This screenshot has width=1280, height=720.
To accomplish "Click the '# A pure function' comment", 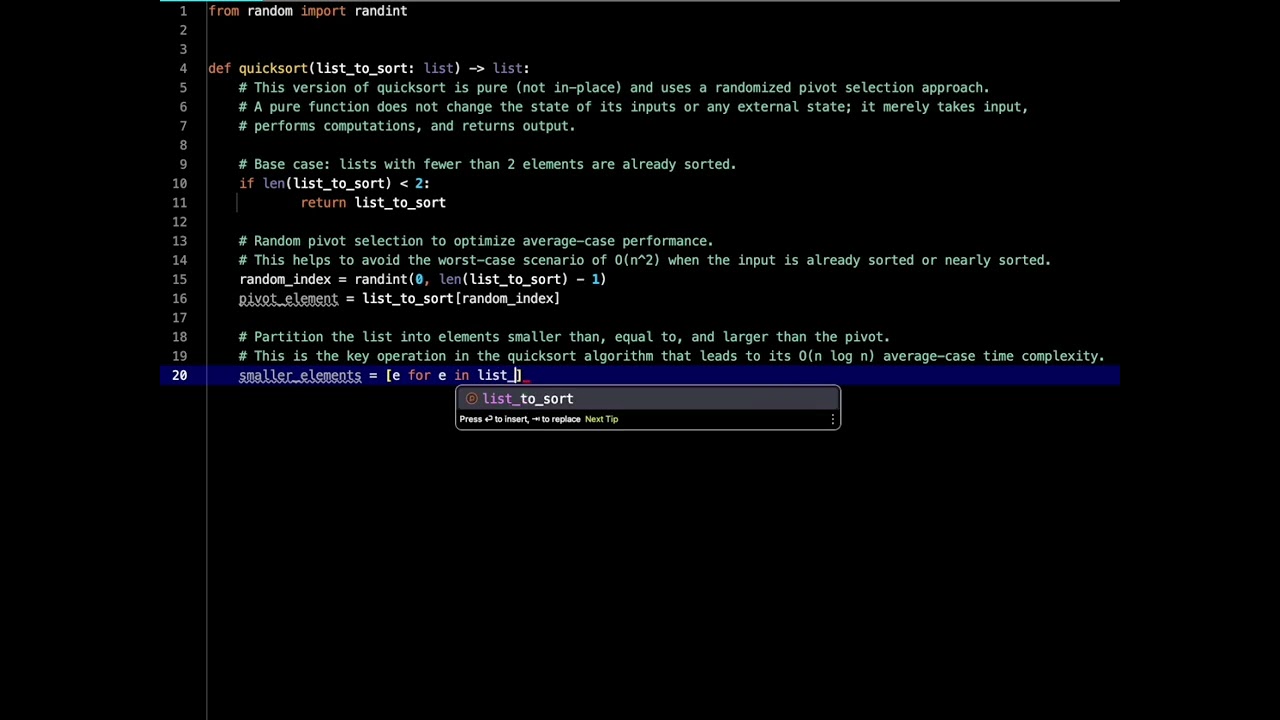I will [x=633, y=107].
